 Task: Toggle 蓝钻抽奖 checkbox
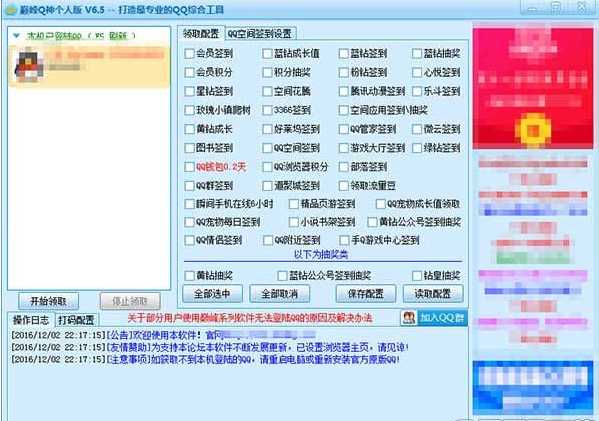(x=417, y=53)
